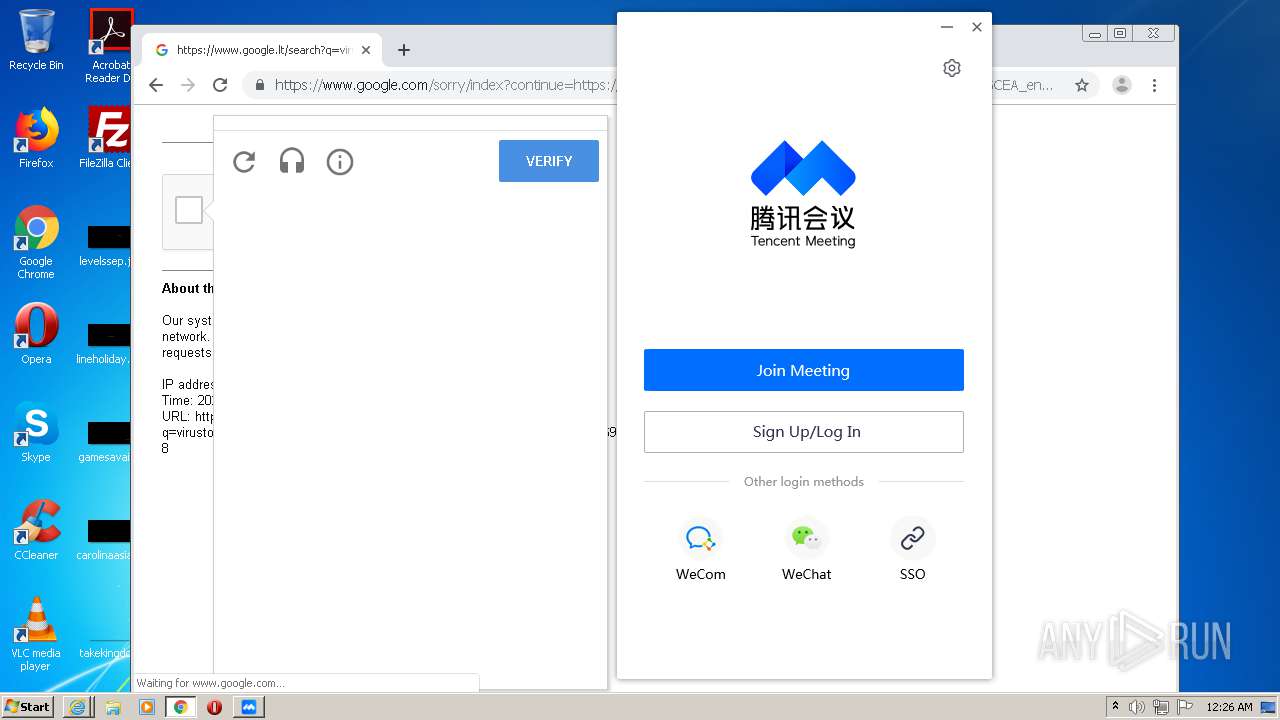Minimize the Chrome window

[1095, 34]
